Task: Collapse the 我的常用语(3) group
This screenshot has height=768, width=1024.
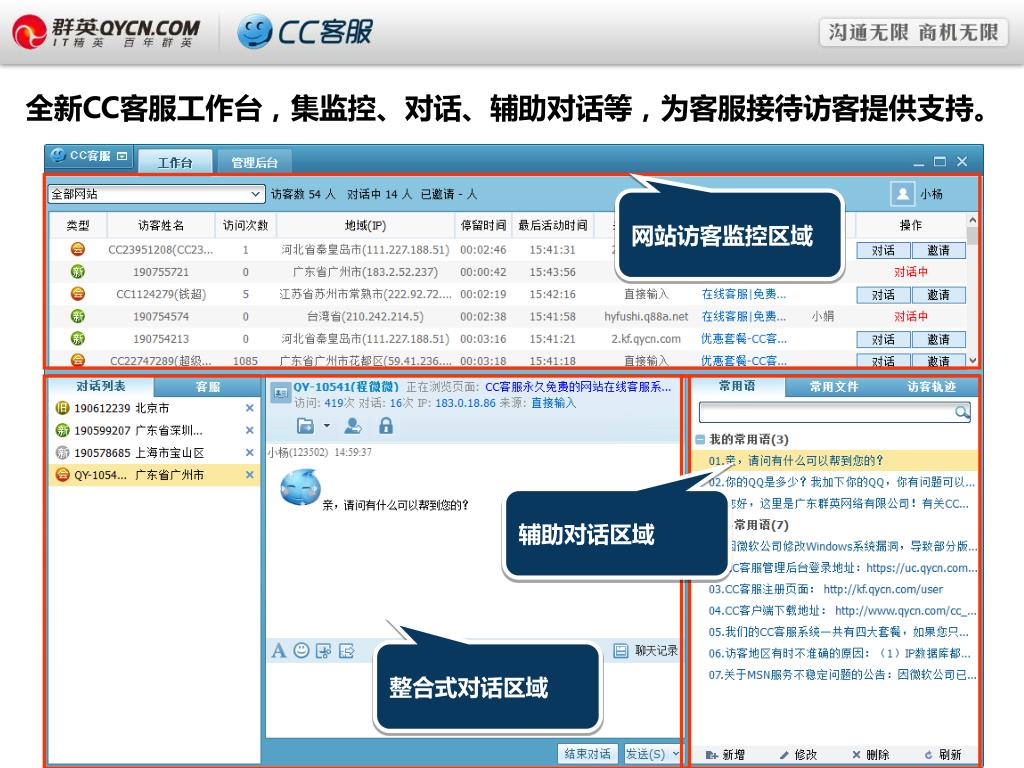Action: tap(700, 440)
